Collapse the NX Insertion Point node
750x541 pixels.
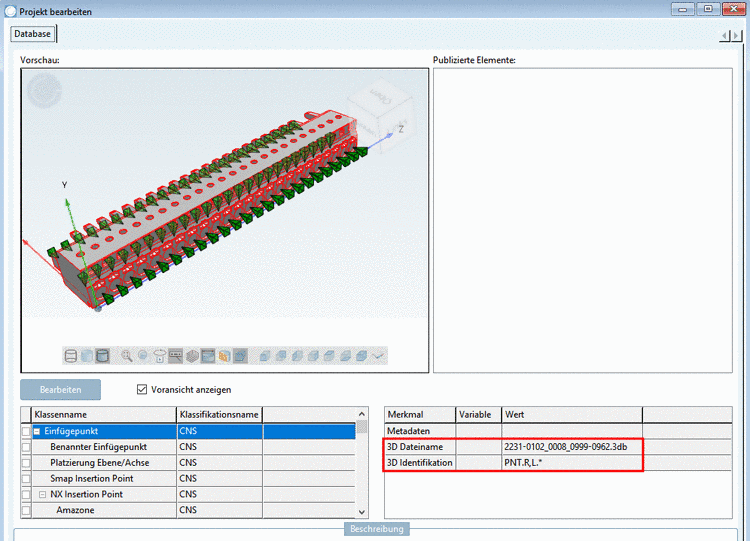click(42, 494)
